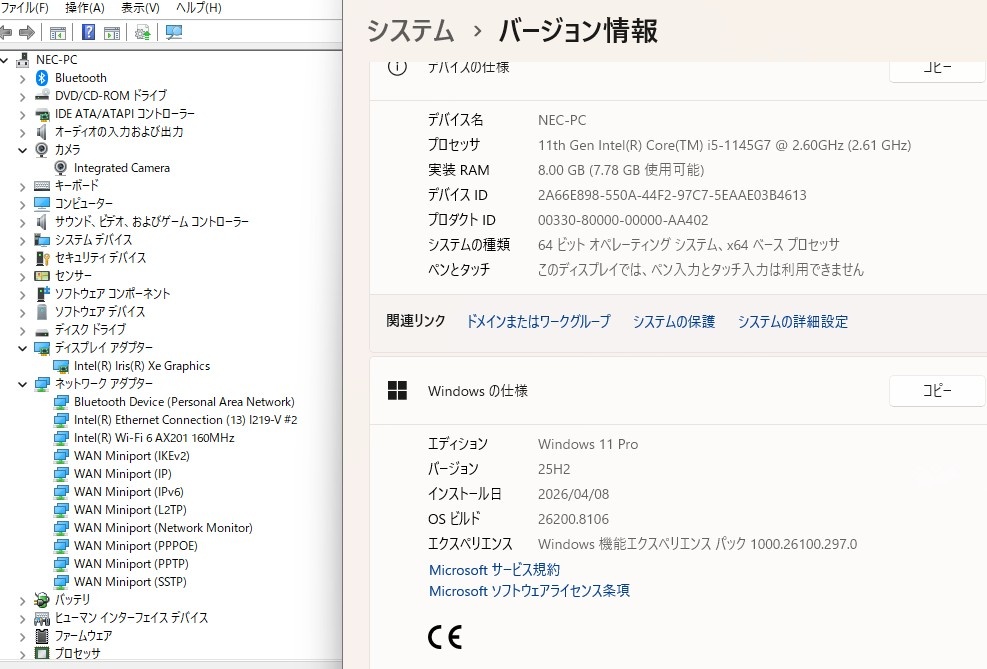Click the properties pane toolbar icon
The width and height of the screenshot is (987, 669).
[112, 33]
